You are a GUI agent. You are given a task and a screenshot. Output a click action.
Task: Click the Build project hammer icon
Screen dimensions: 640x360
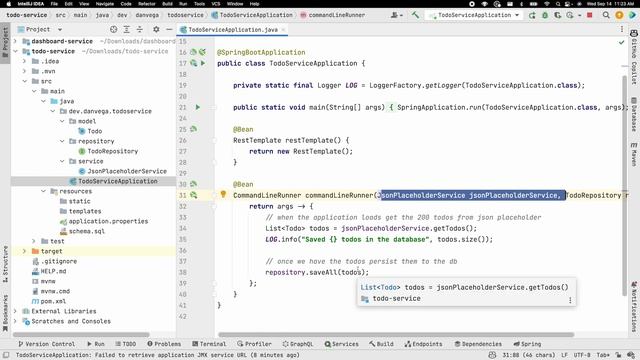(x=416, y=15)
